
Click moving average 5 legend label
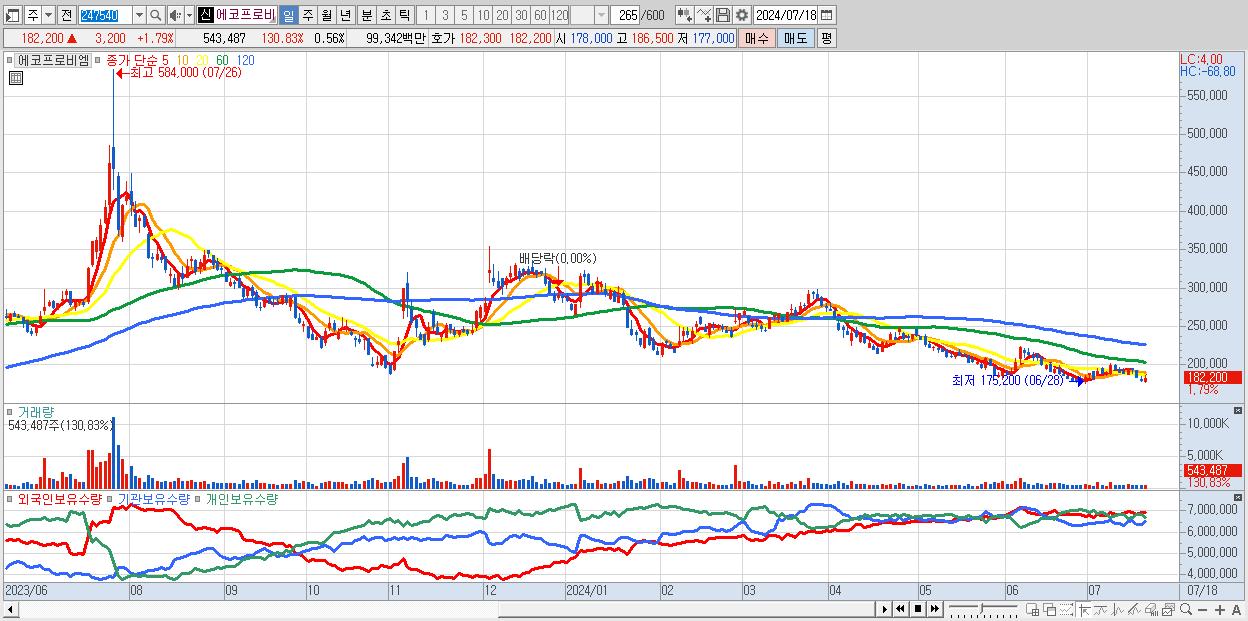[x=165, y=60]
